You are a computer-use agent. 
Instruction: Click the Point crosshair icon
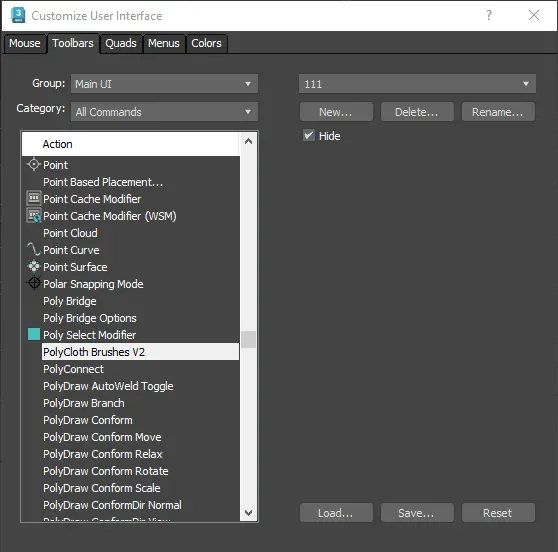(34, 164)
